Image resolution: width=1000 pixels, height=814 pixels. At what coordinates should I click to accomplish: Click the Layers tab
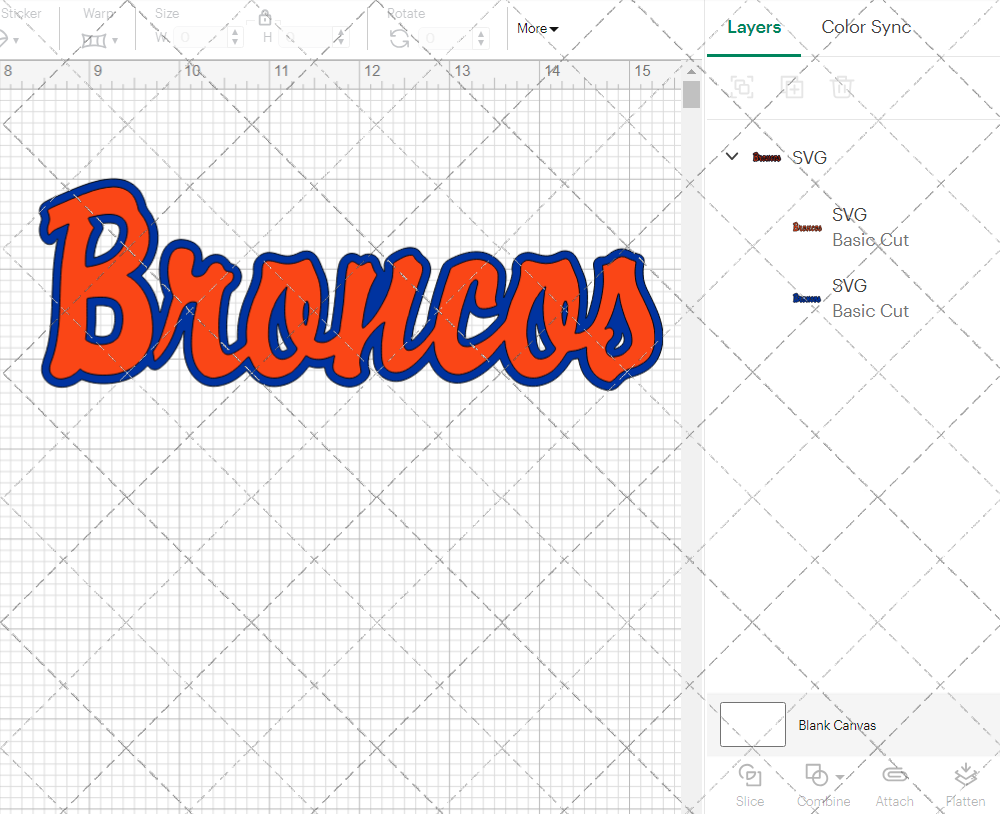coord(754,27)
